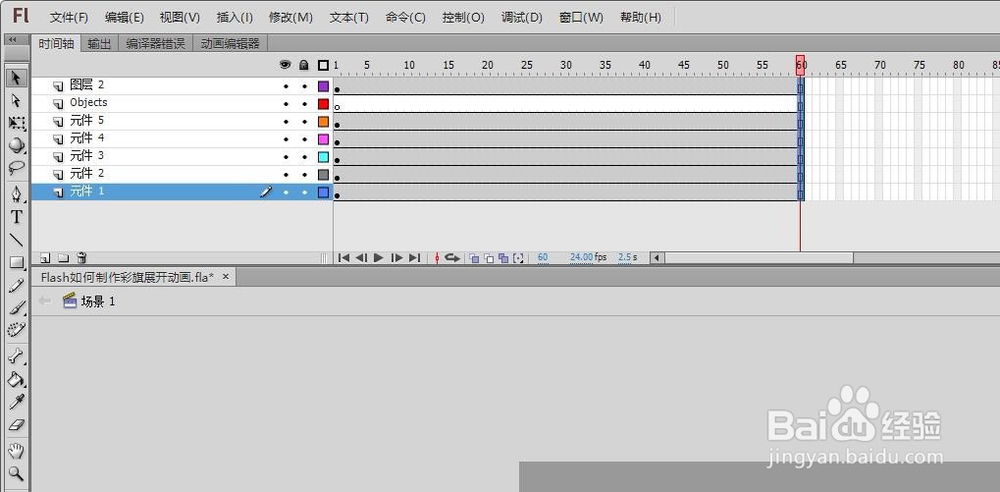Enable Onion Skin Outlines
The width and height of the screenshot is (1000, 492).
coord(489,258)
